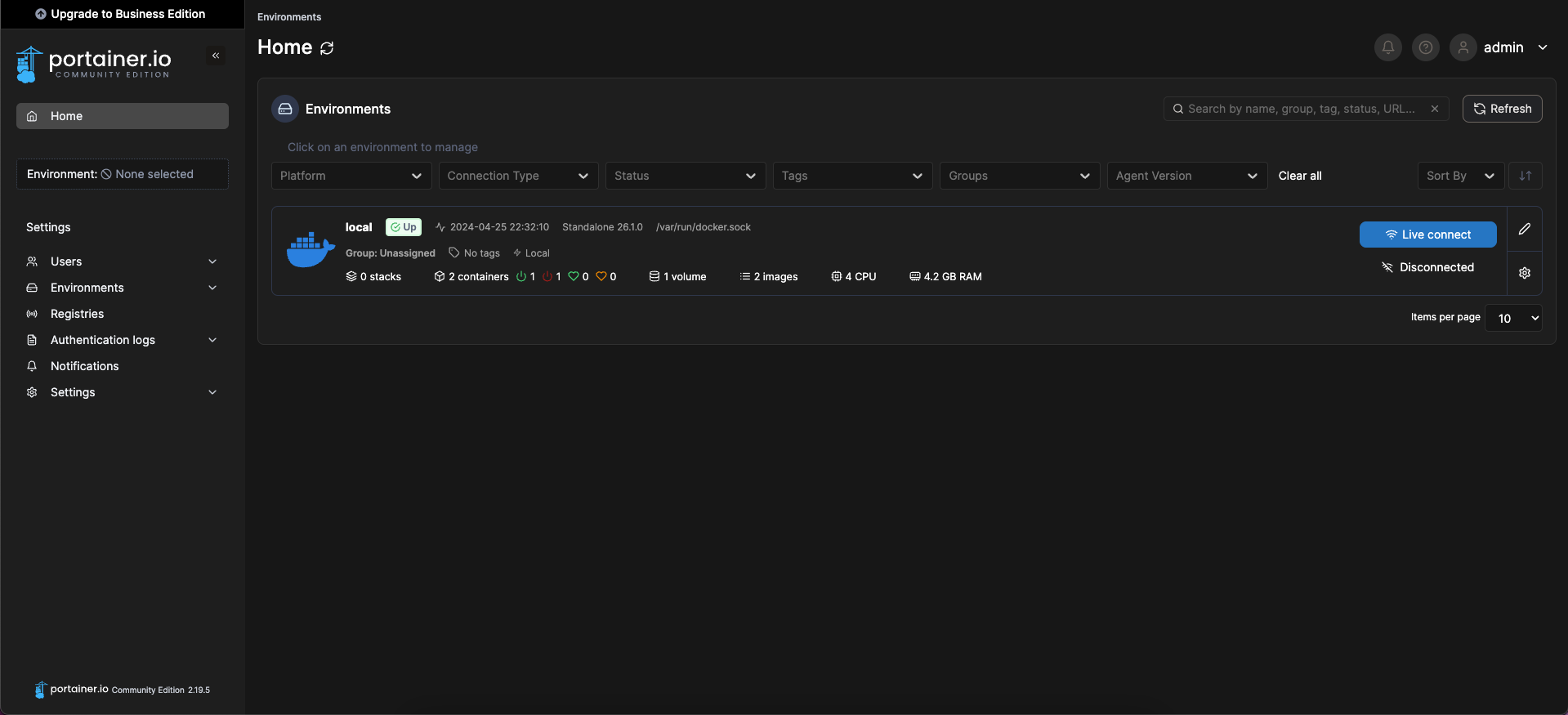Click the heartbeat icon beside the timestamp

click(x=440, y=227)
